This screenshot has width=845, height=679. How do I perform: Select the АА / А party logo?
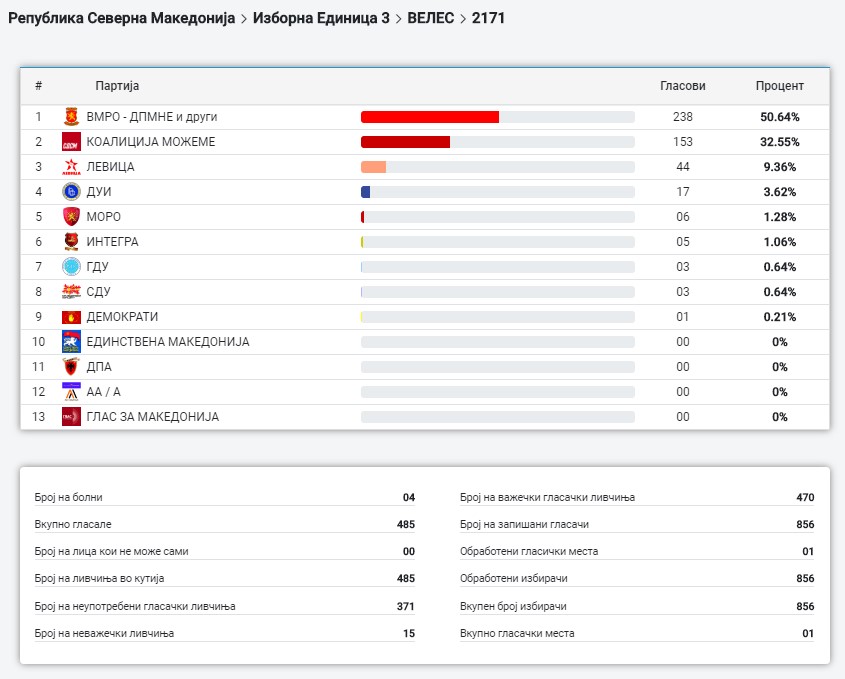[71, 392]
